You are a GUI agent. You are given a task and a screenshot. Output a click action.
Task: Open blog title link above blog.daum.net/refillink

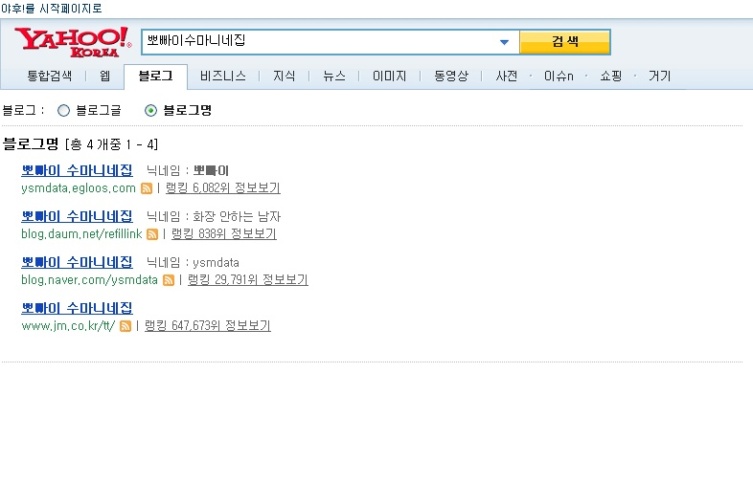tap(77, 217)
